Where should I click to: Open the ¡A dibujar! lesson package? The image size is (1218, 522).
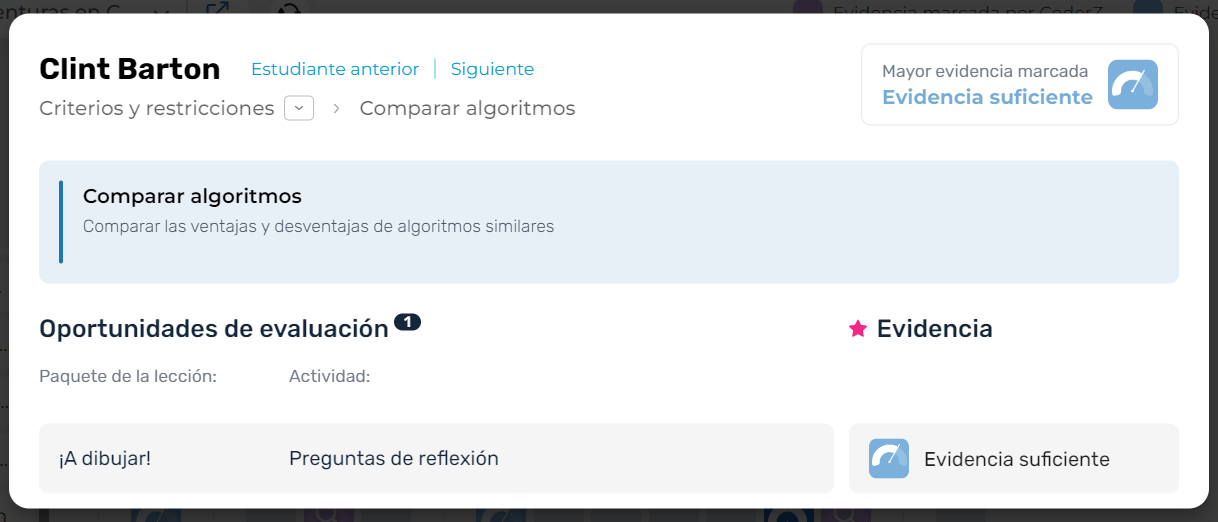pyautogui.click(x=105, y=459)
